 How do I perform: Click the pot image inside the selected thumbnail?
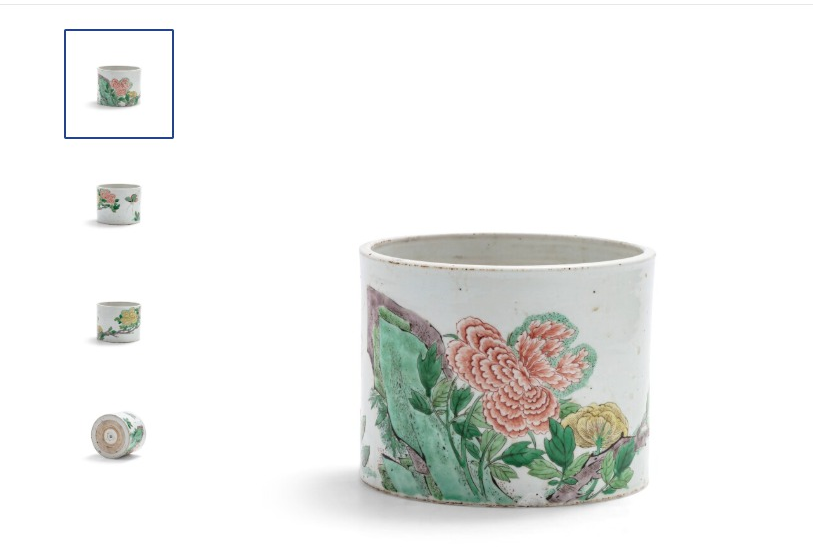[119, 86]
